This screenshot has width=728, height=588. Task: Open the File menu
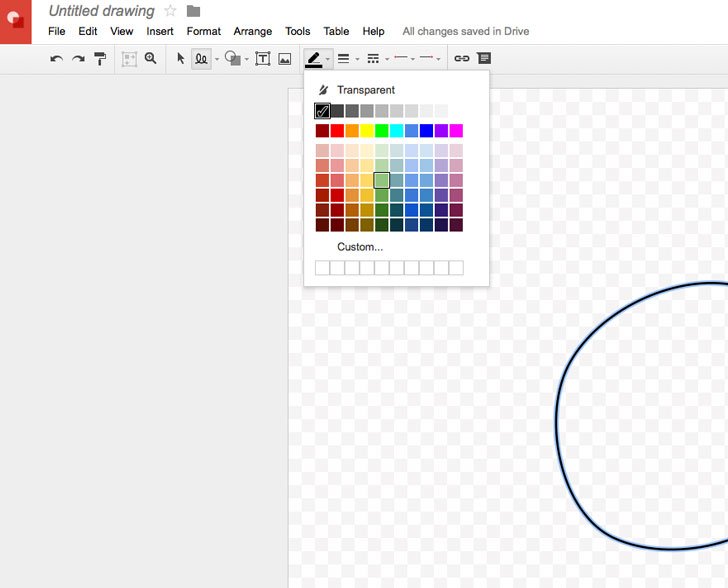[57, 31]
